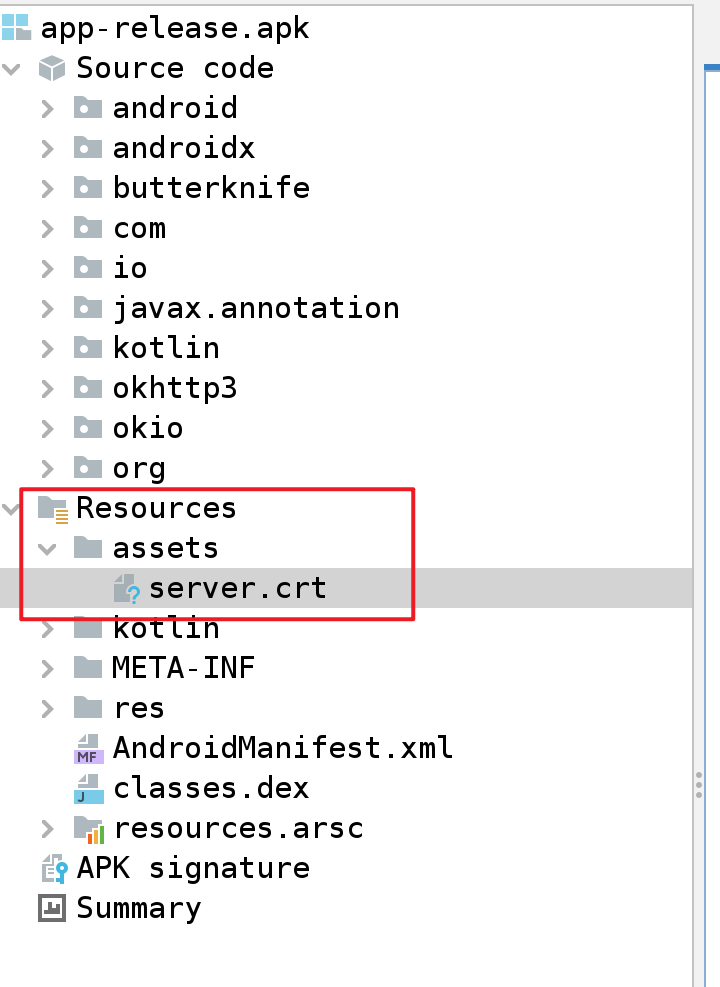Viewport: 720px width, 987px height.
Task: Click the panel splitter drag handle
Action: click(x=699, y=783)
